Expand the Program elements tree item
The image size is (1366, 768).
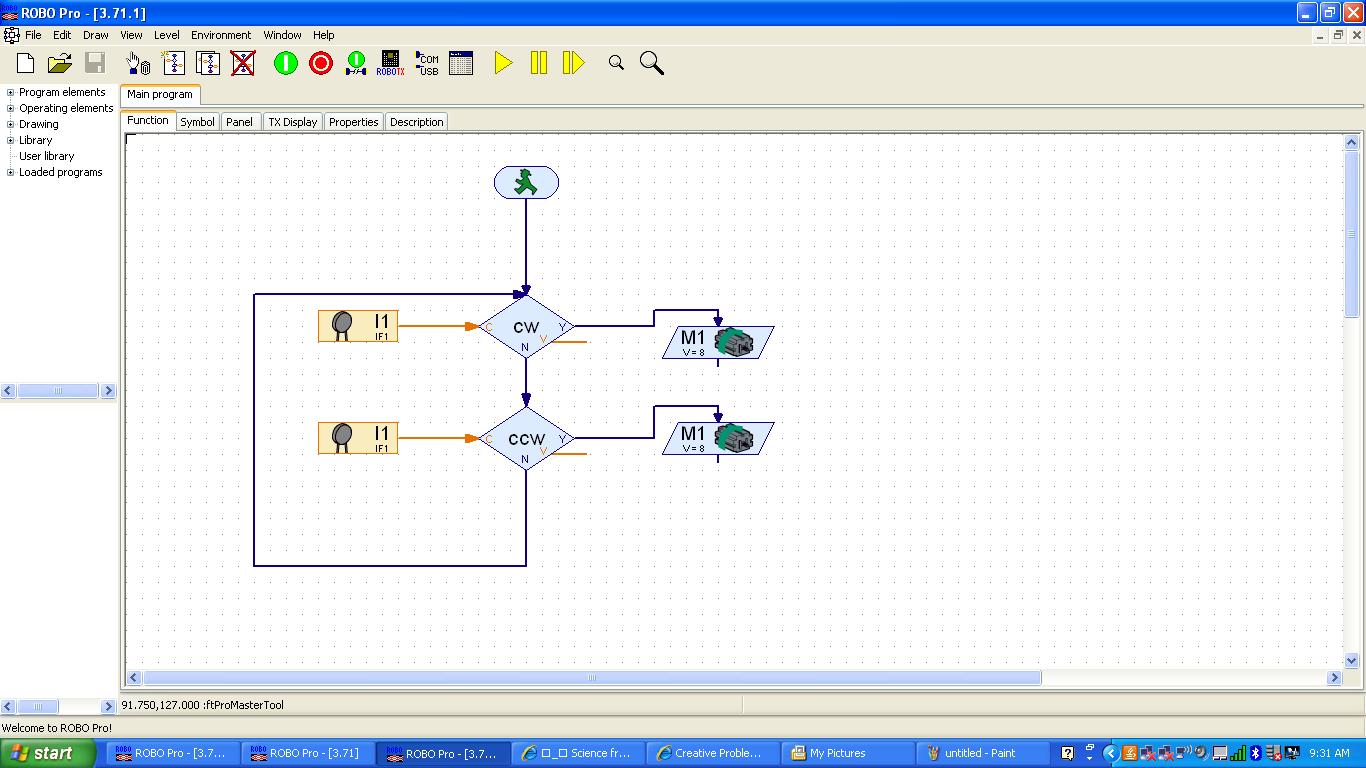(x=8, y=92)
